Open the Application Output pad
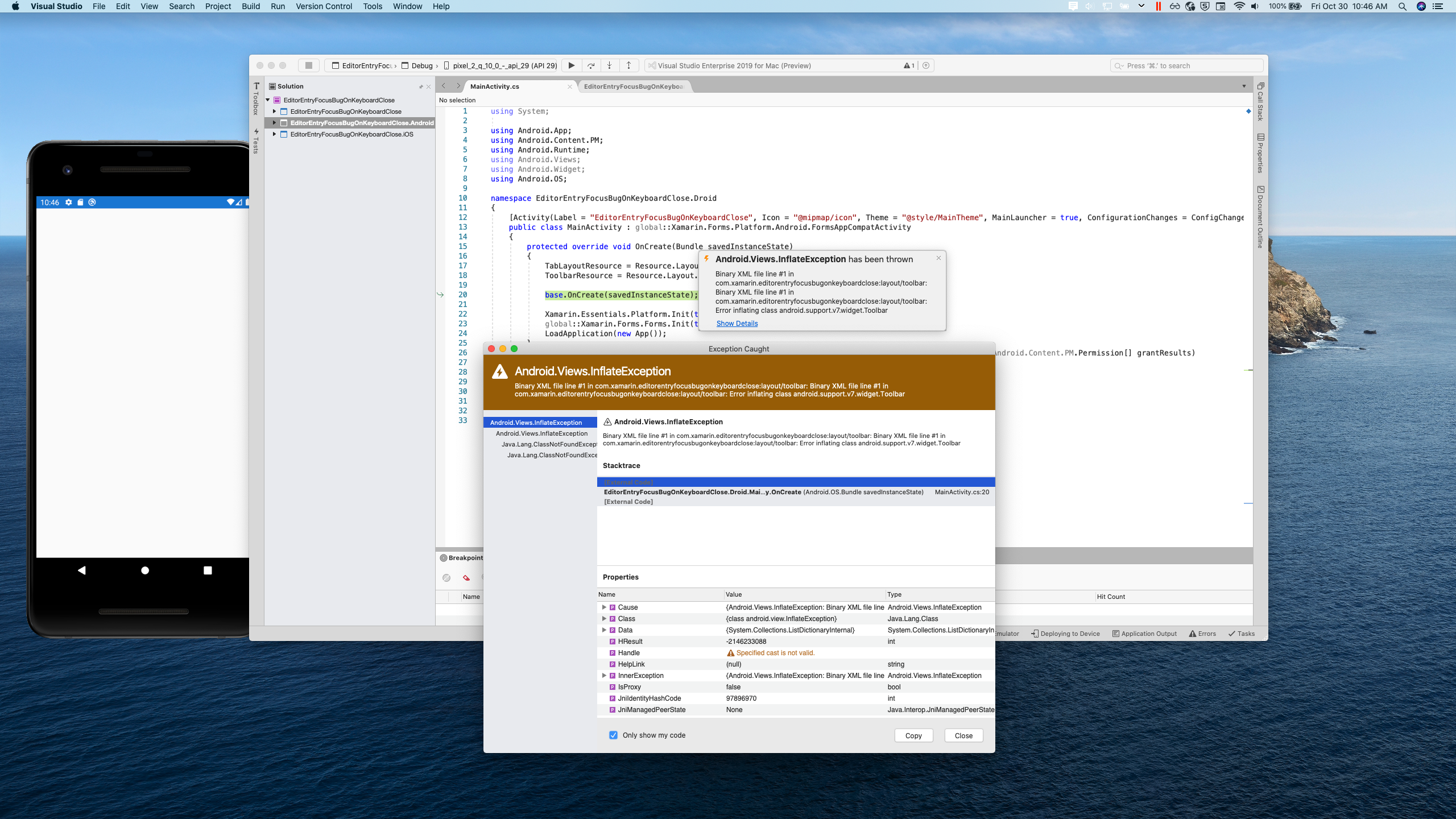 [1144, 634]
